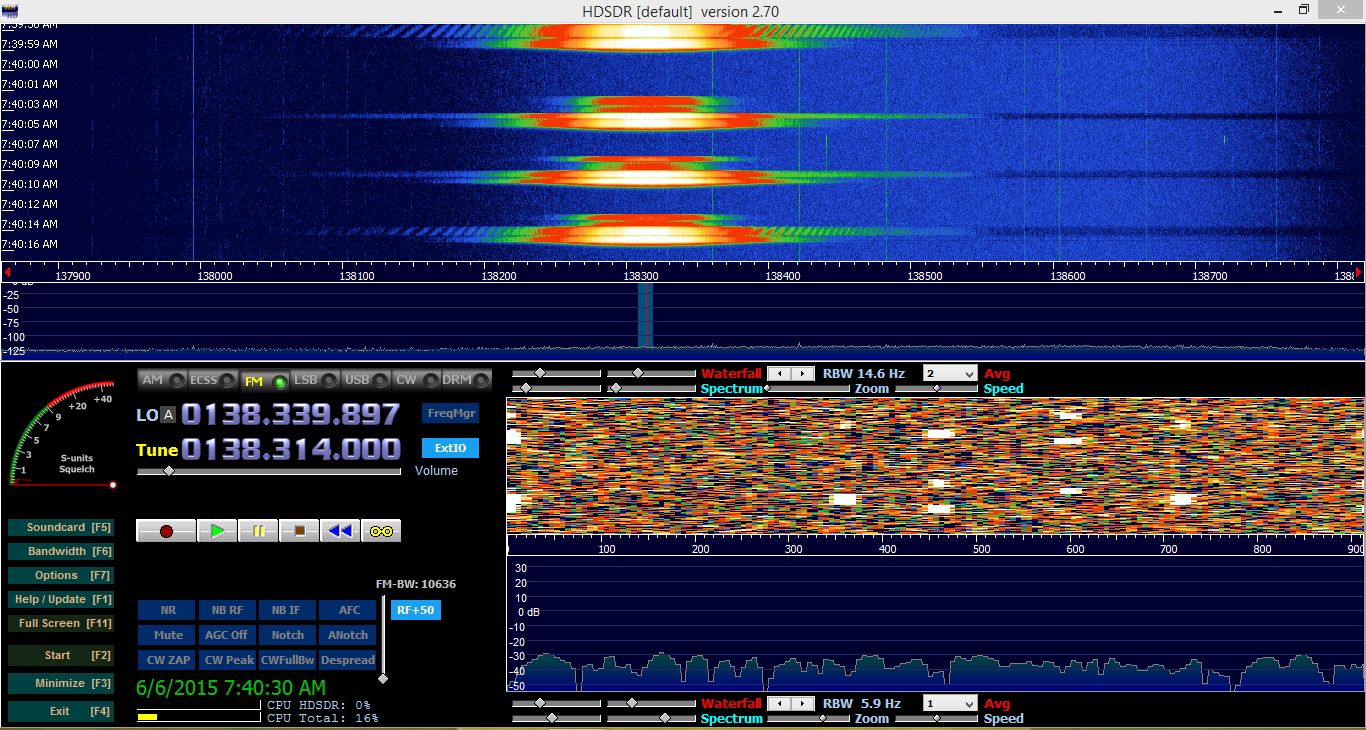Toggle CWFullBw option

click(x=288, y=660)
